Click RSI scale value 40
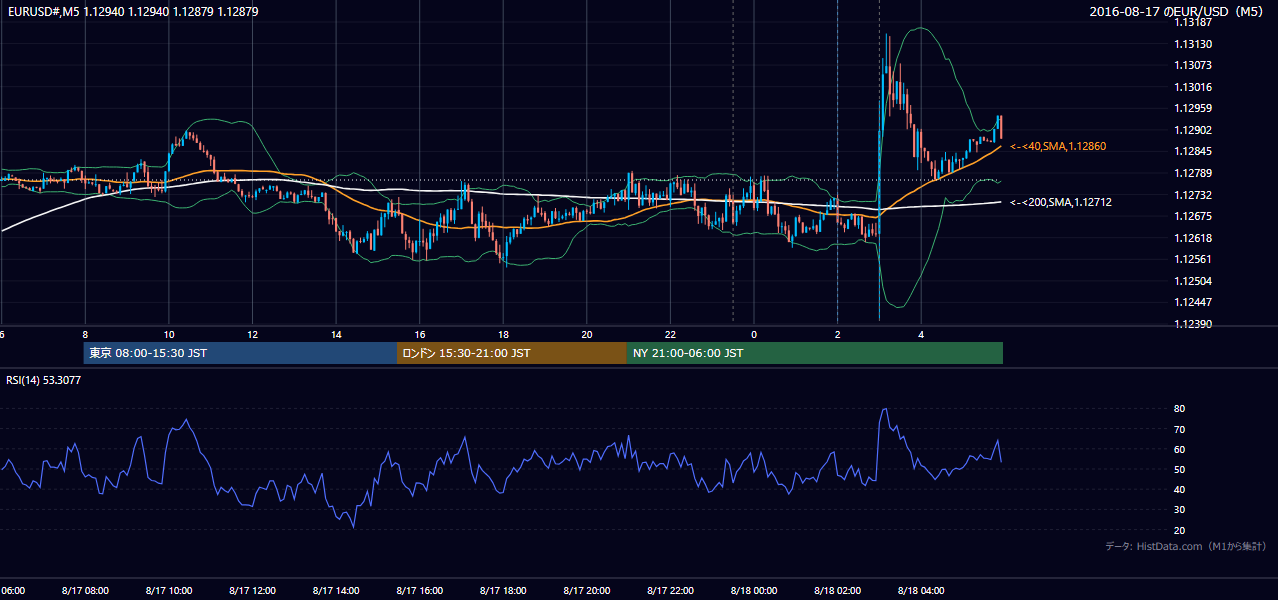Viewport: 1278px width, 600px height. [x=1179, y=489]
